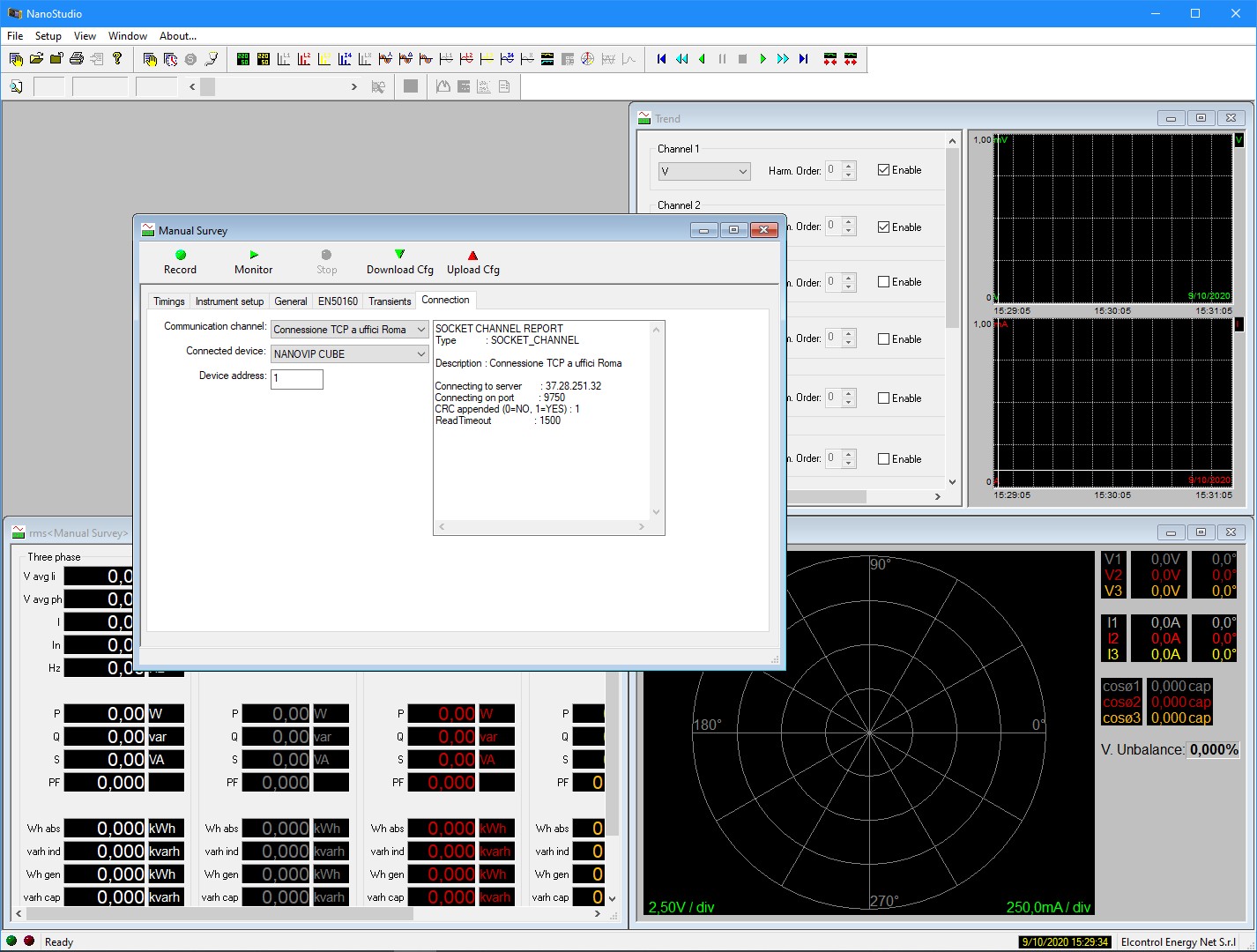Click the Download Cfg button
Image resolution: width=1257 pixels, height=952 pixels.
399,261
